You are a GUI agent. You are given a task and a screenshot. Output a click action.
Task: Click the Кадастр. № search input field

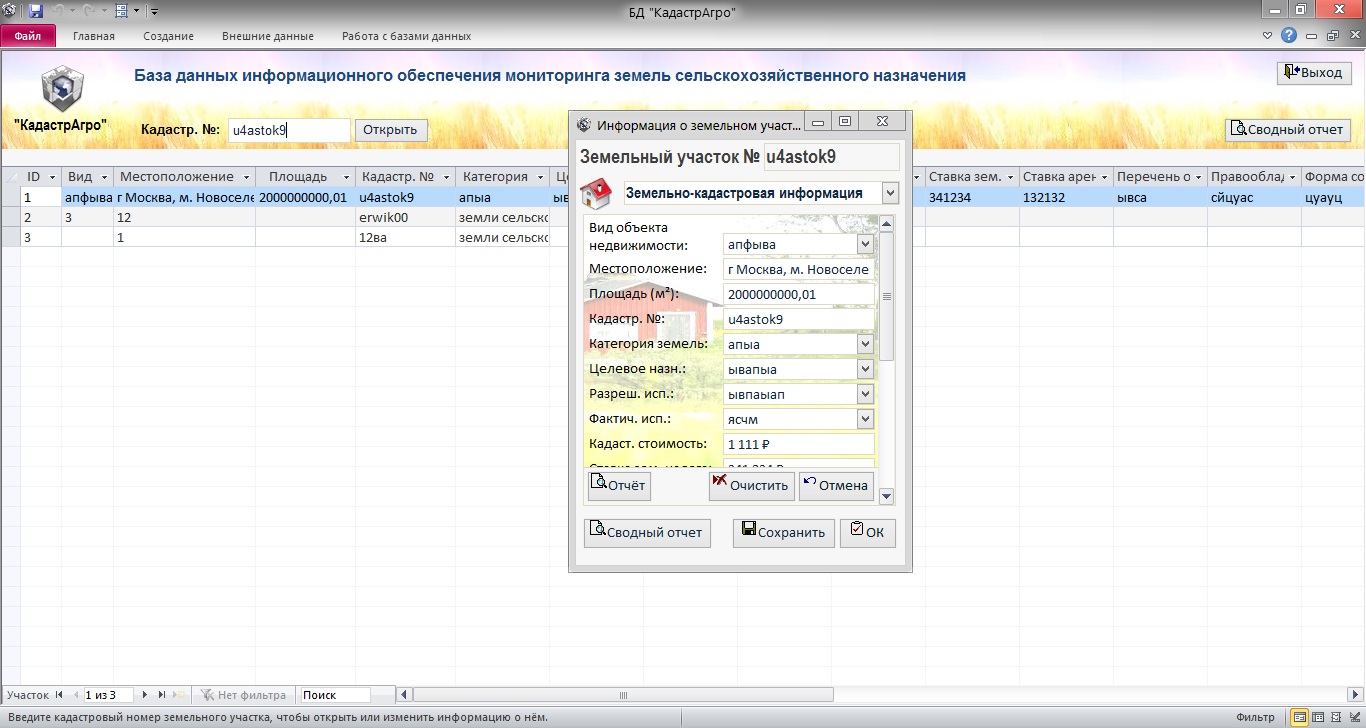pyautogui.click(x=289, y=130)
